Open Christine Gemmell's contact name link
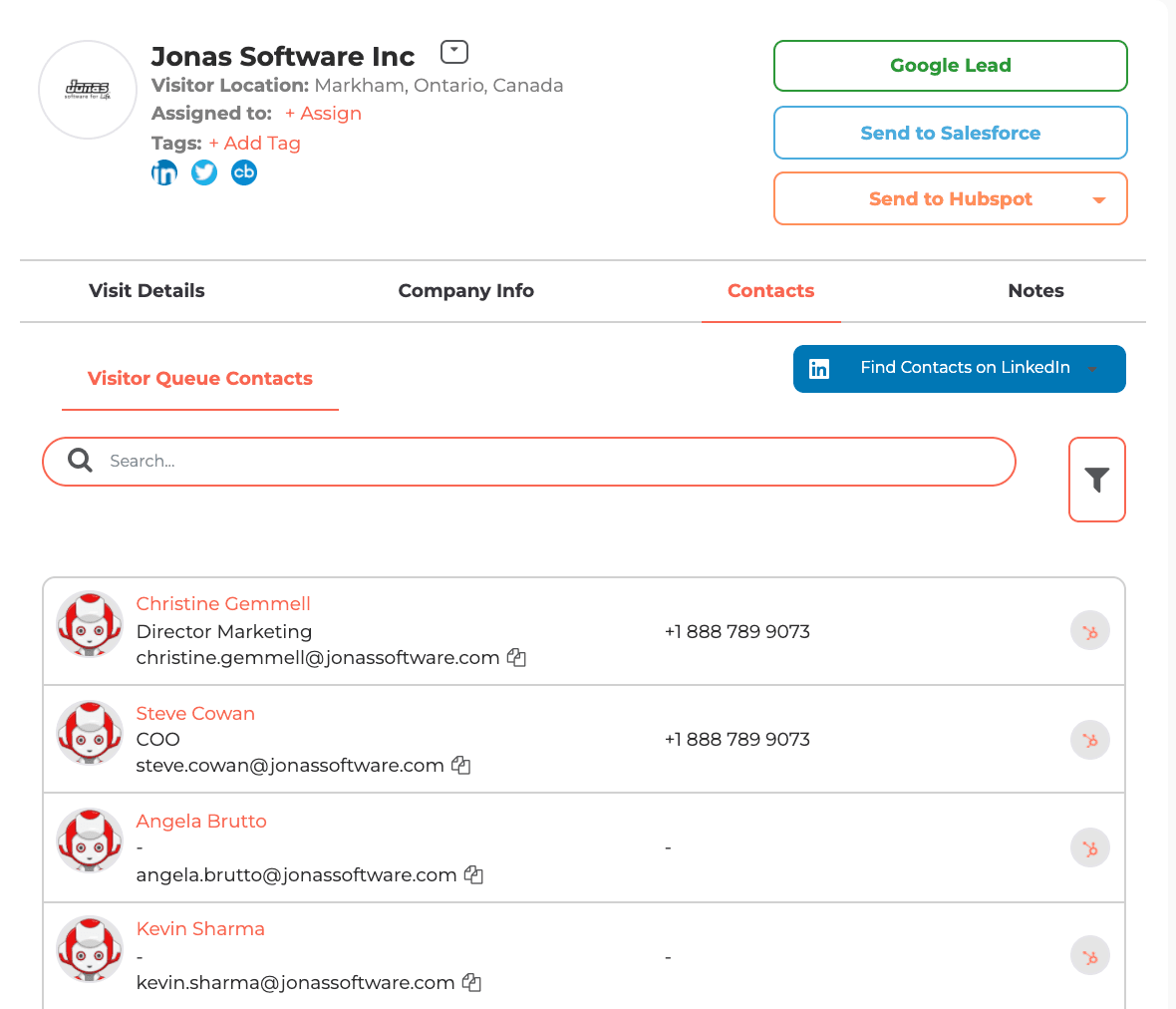The width and height of the screenshot is (1176, 1009). (x=223, y=604)
